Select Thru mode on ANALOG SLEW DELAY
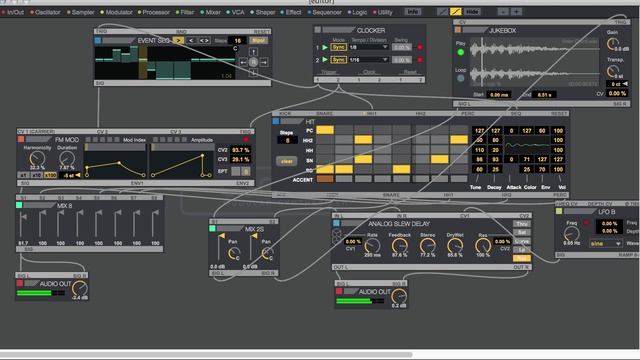The height and width of the screenshot is (360, 640). tap(522, 224)
